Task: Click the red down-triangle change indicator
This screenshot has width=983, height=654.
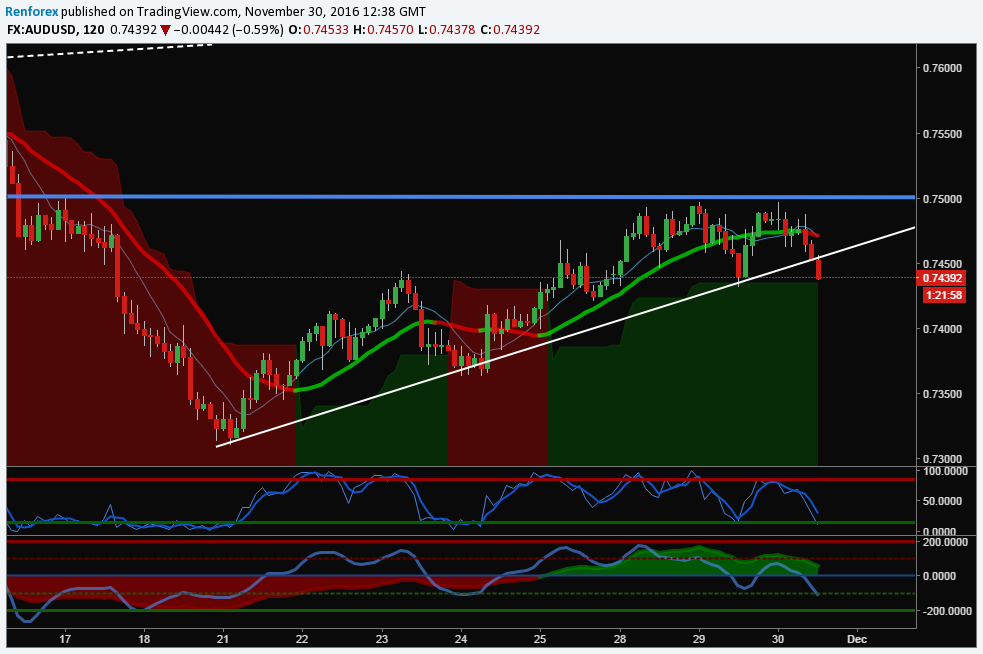Action: [x=165, y=30]
